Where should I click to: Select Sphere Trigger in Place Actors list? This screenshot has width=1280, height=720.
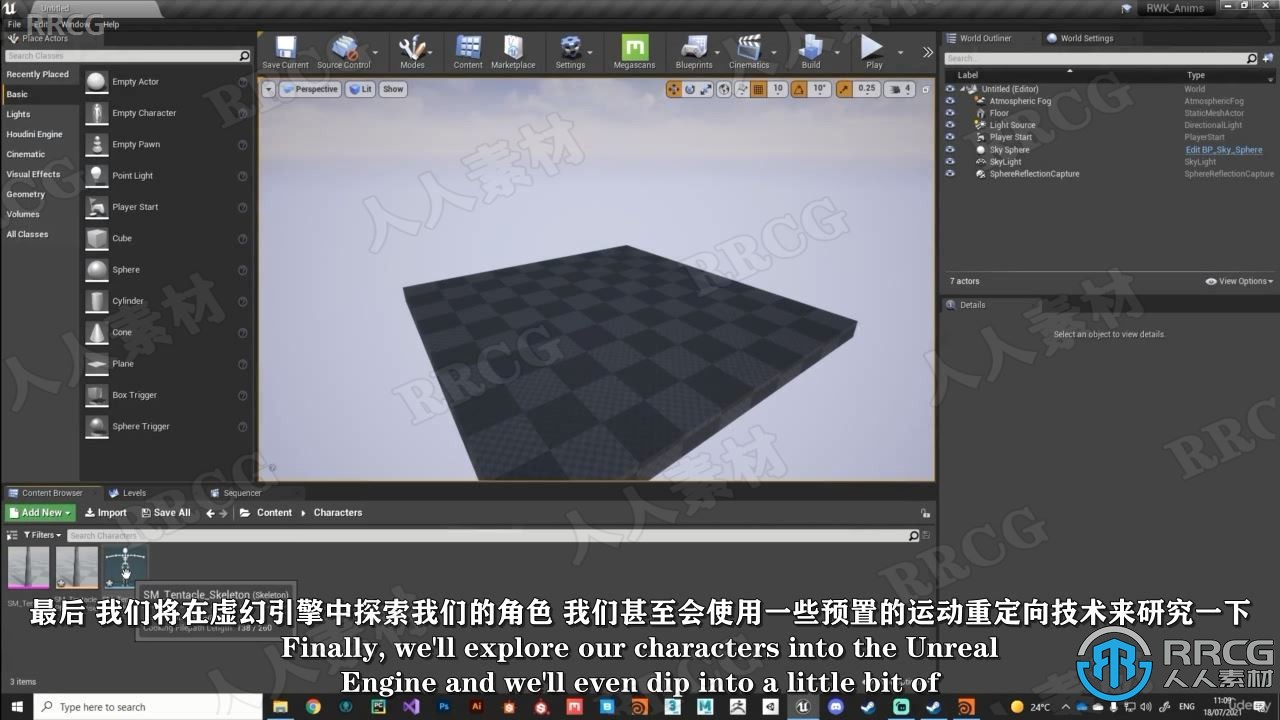165,426
